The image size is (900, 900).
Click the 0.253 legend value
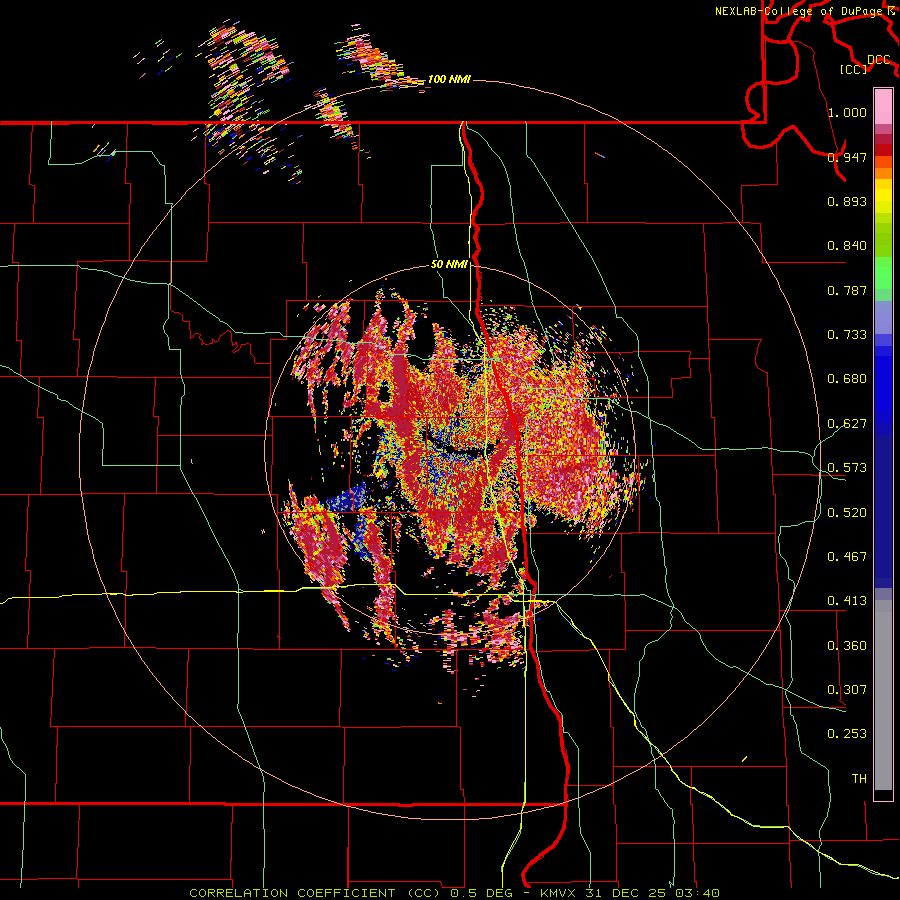point(847,734)
